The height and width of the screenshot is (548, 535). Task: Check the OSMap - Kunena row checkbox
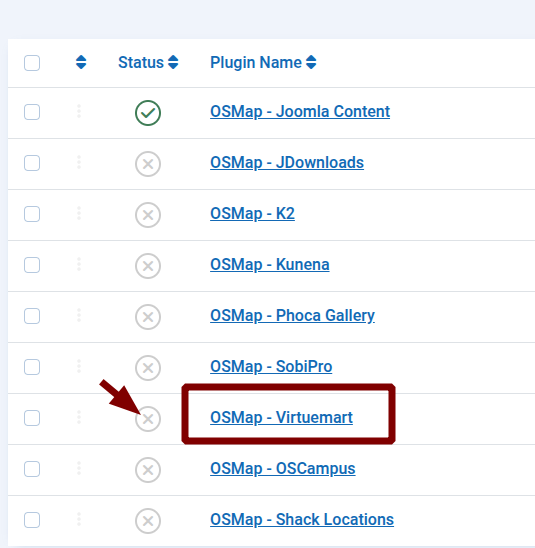click(32, 265)
